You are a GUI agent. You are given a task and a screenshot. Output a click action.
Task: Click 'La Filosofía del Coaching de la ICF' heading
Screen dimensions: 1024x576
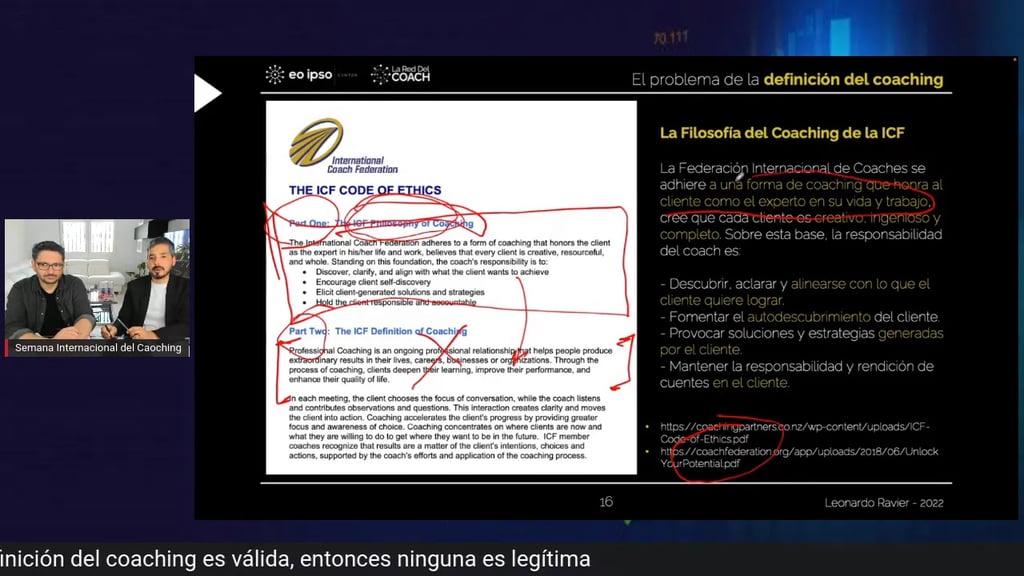[x=782, y=133]
